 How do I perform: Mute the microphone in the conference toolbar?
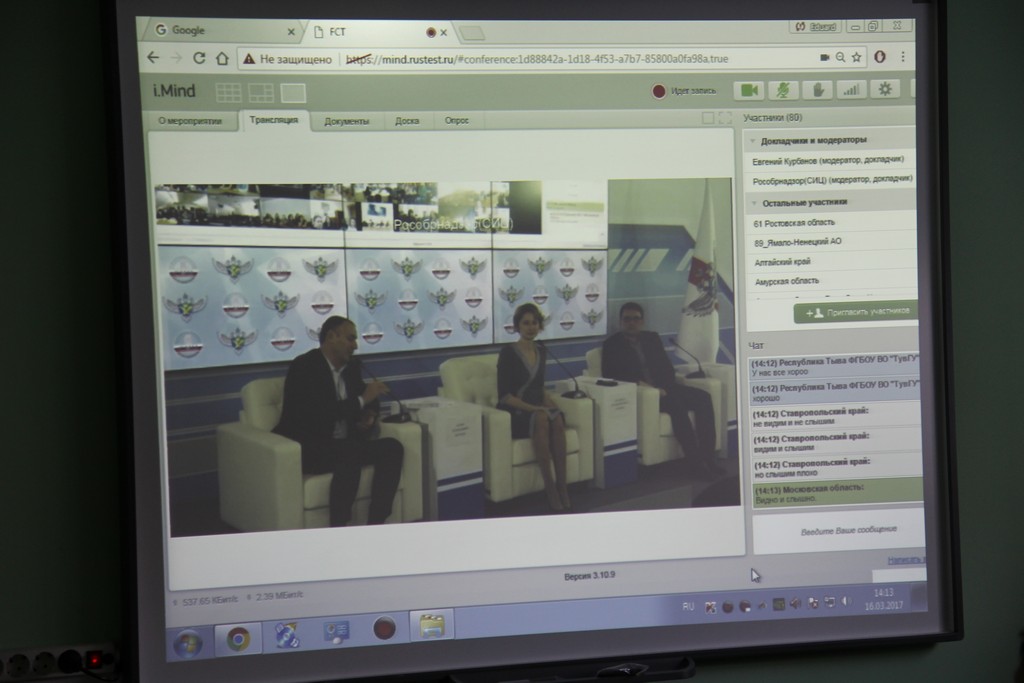point(782,90)
